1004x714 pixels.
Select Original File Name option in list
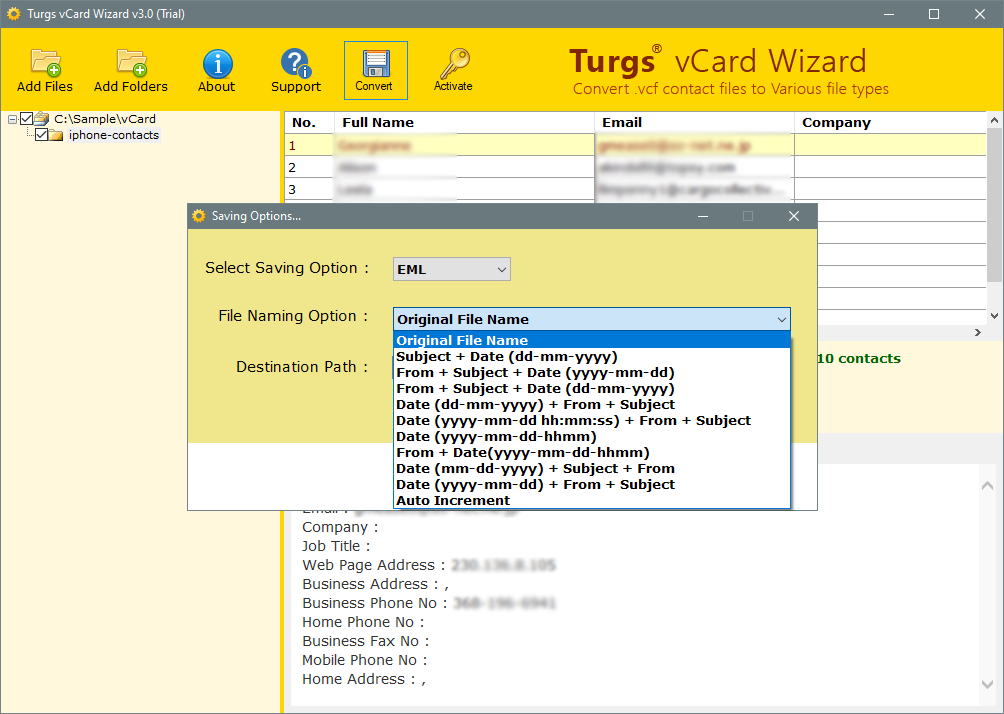point(592,340)
